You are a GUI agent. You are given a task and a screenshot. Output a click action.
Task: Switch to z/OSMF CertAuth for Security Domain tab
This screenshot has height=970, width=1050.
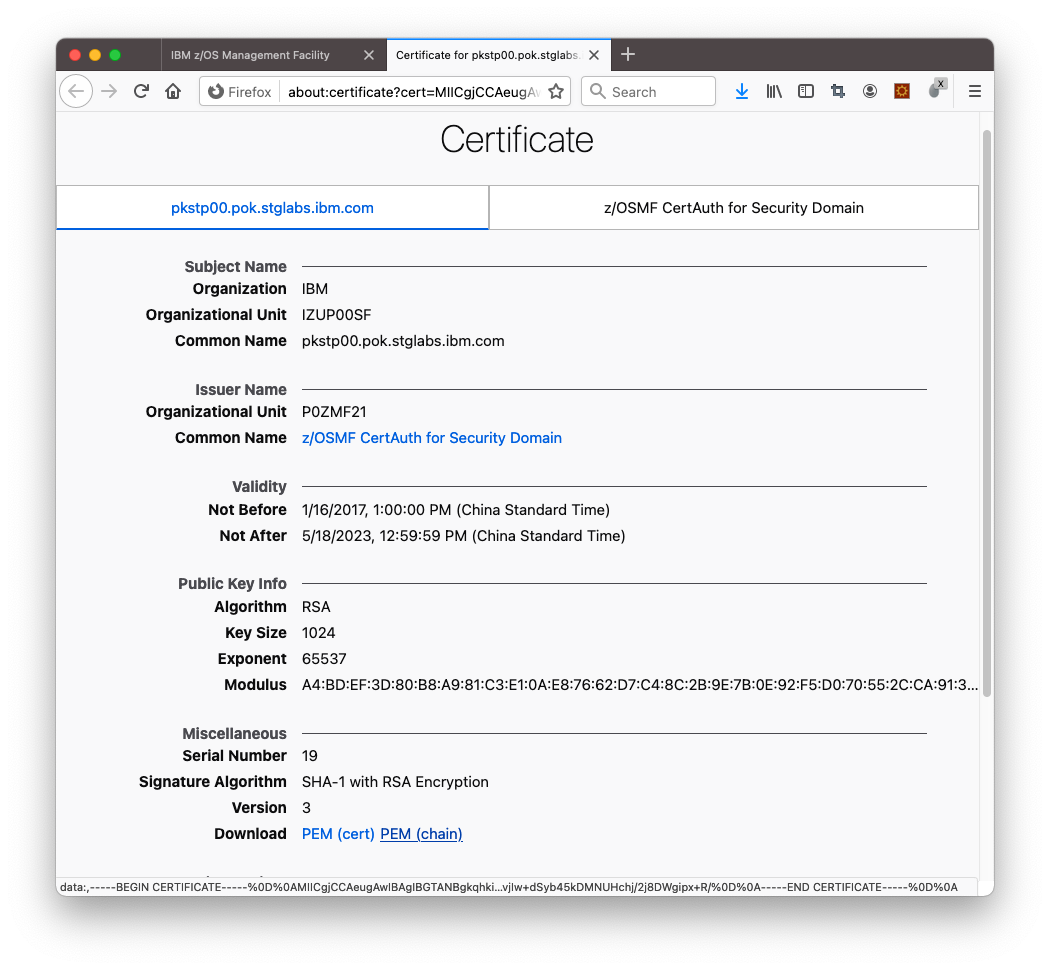pos(734,208)
